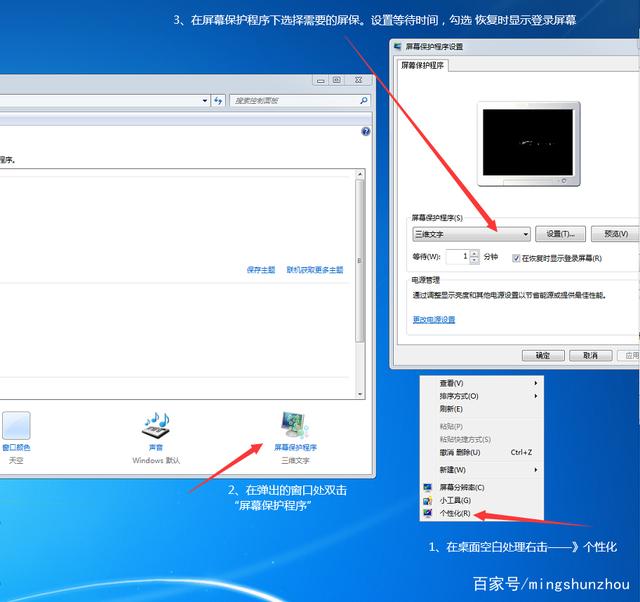Select 新建(W) in the context menu
The height and width of the screenshot is (602, 640).
(482, 470)
